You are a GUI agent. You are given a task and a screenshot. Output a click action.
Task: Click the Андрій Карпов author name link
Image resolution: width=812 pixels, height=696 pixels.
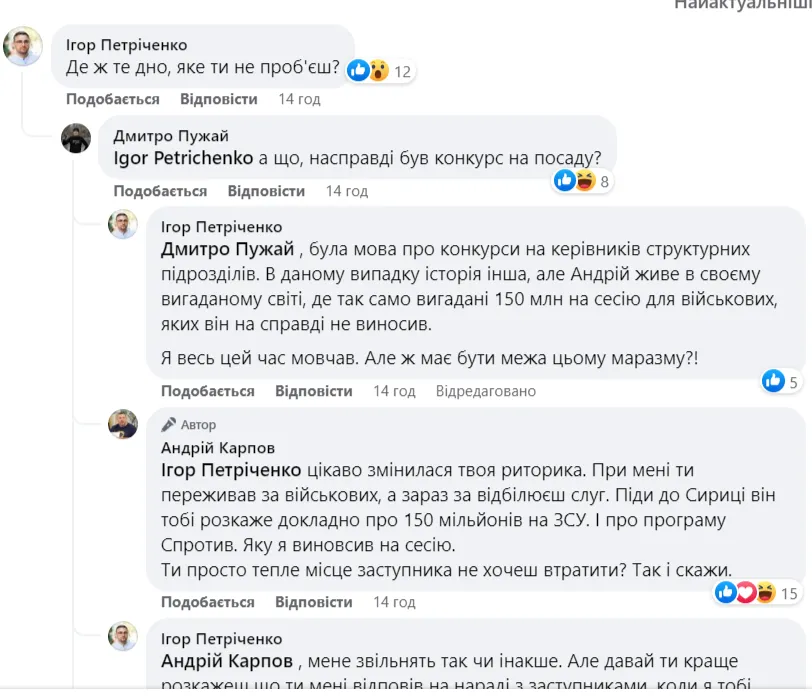click(x=218, y=448)
